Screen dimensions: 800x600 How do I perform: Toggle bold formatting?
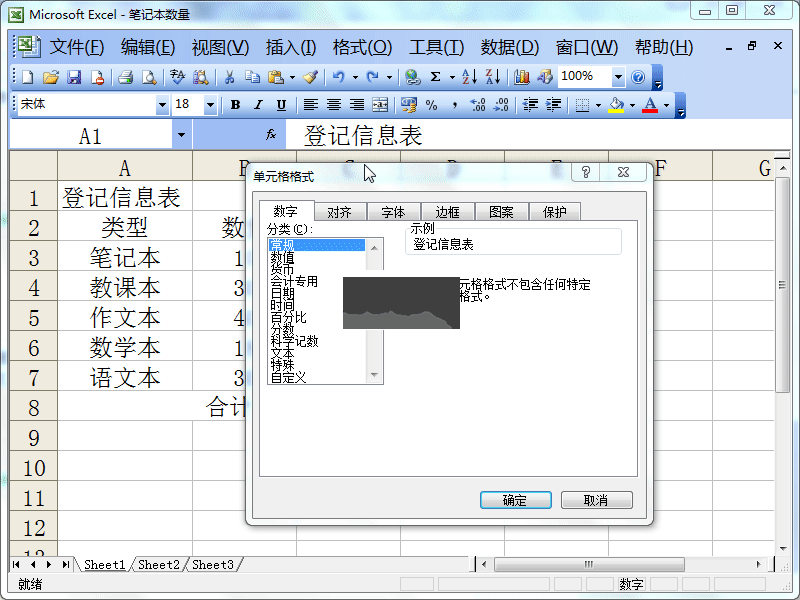tap(235, 104)
